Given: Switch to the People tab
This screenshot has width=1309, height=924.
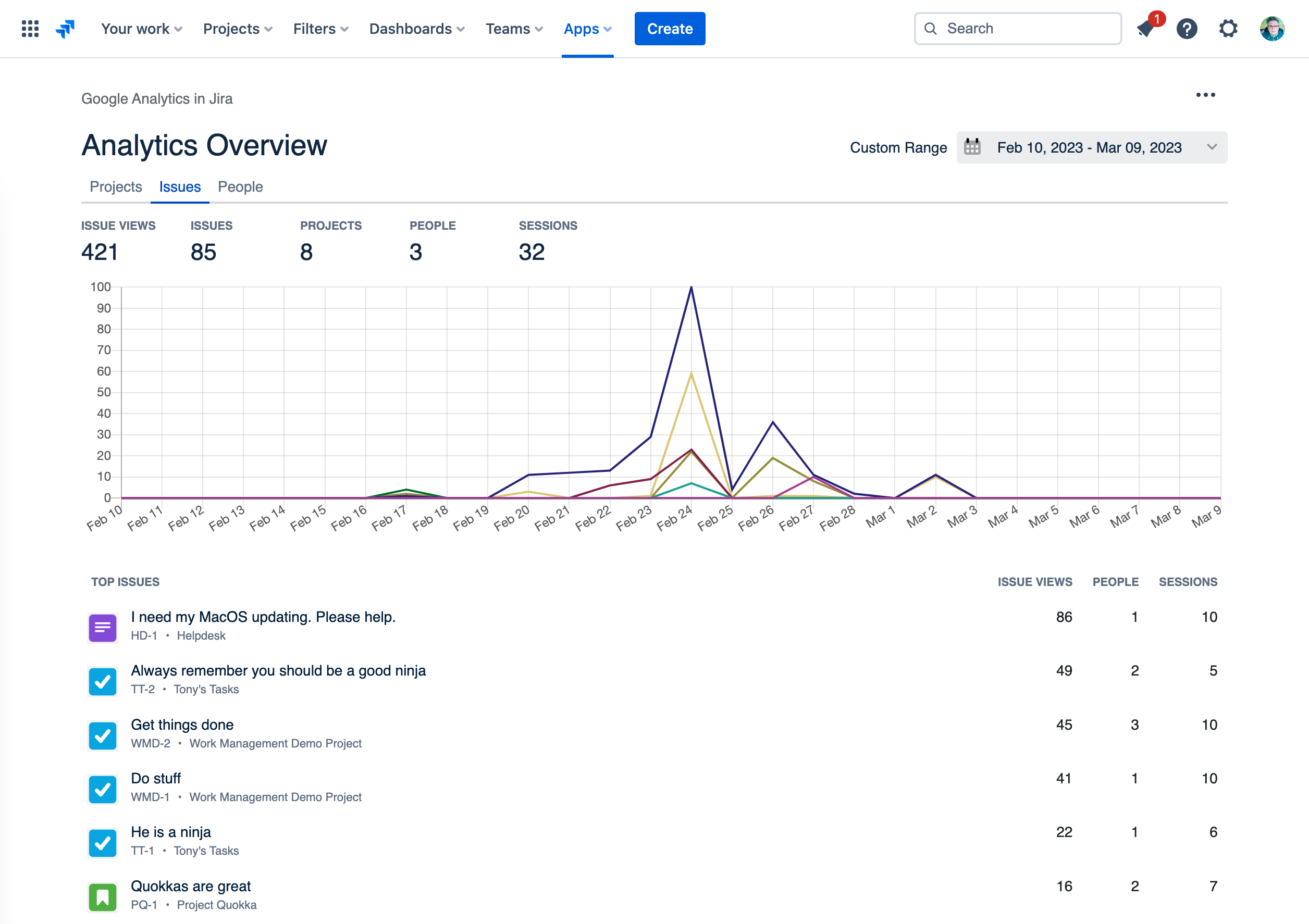Looking at the screenshot, I should 240,187.
